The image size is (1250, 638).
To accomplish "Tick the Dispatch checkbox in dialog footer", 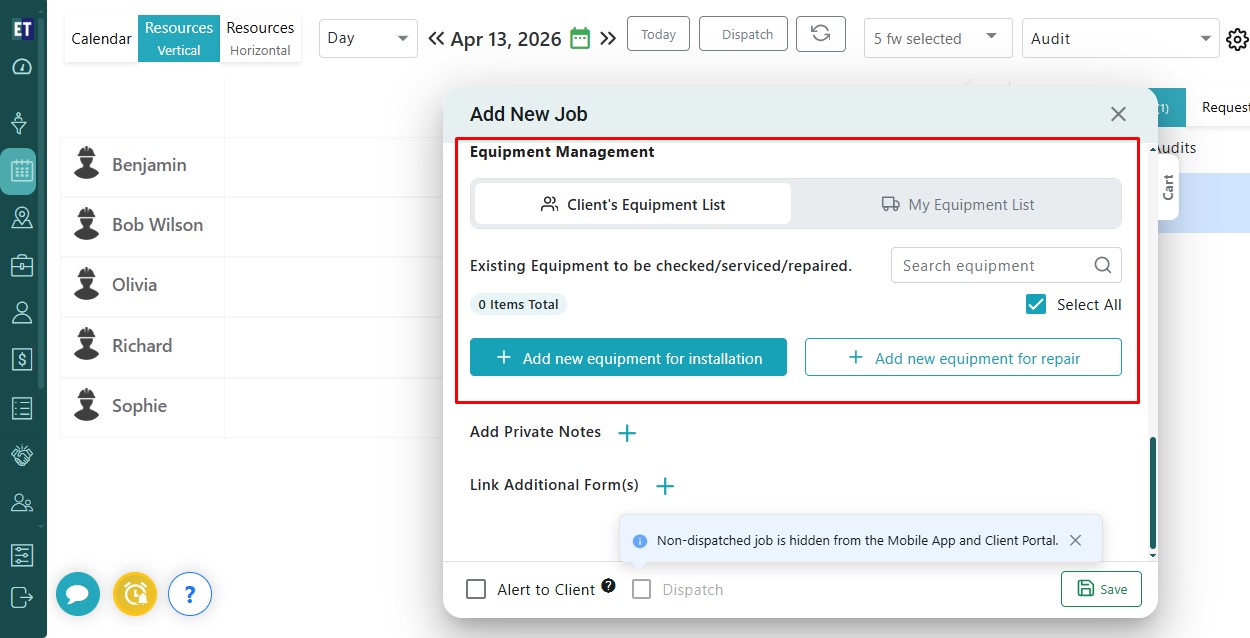I will pos(642,589).
